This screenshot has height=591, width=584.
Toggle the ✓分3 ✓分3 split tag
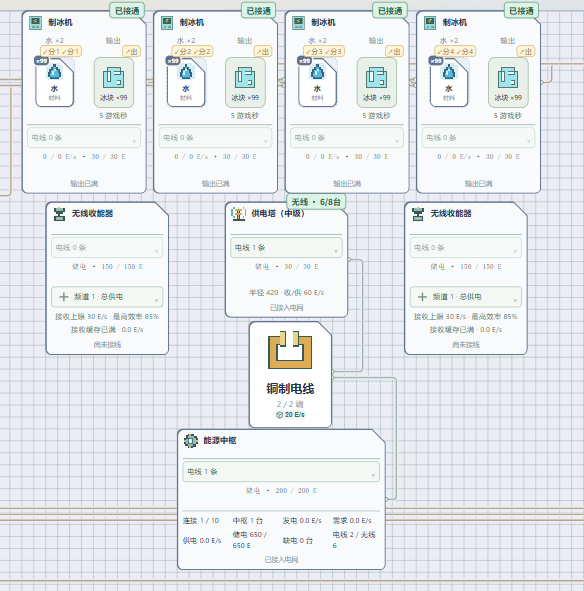coord(324,51)
